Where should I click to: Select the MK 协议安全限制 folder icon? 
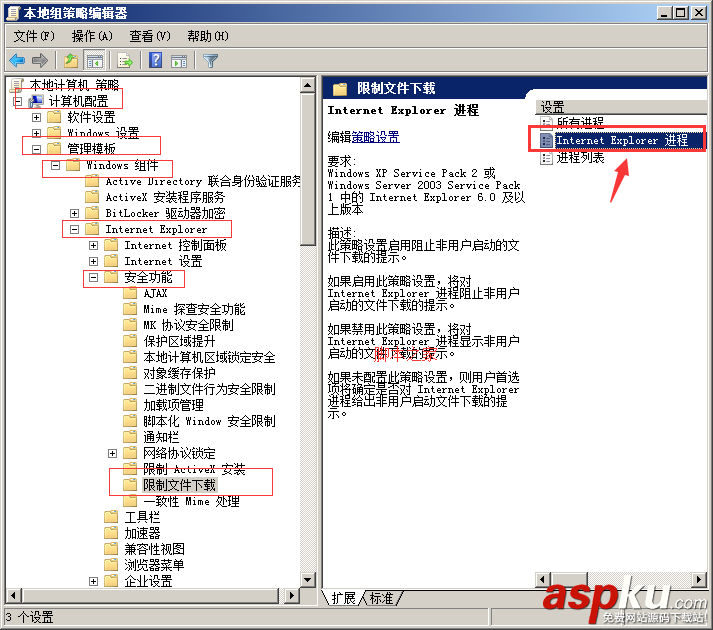[x=130, y=325]
